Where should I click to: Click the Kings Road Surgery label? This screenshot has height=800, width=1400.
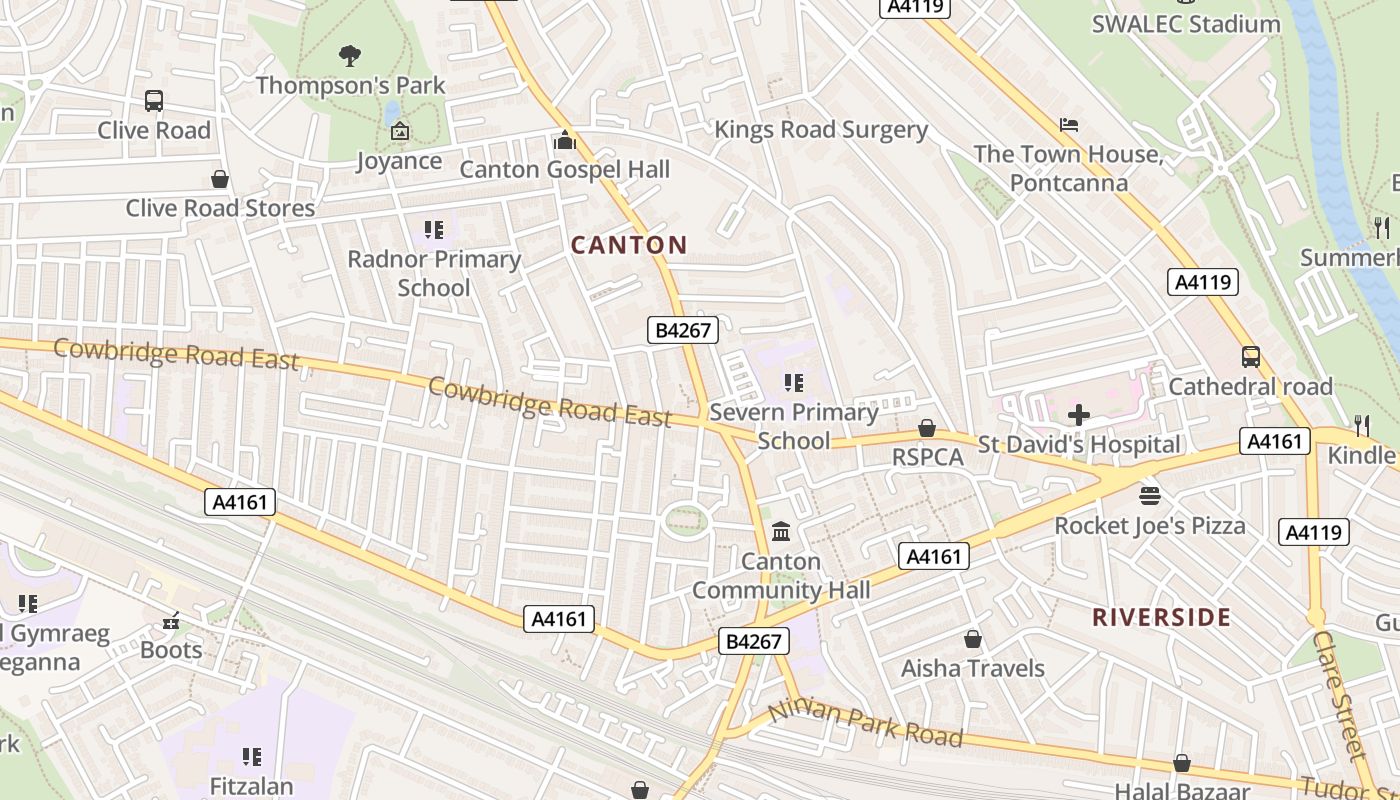pos(821,130)
